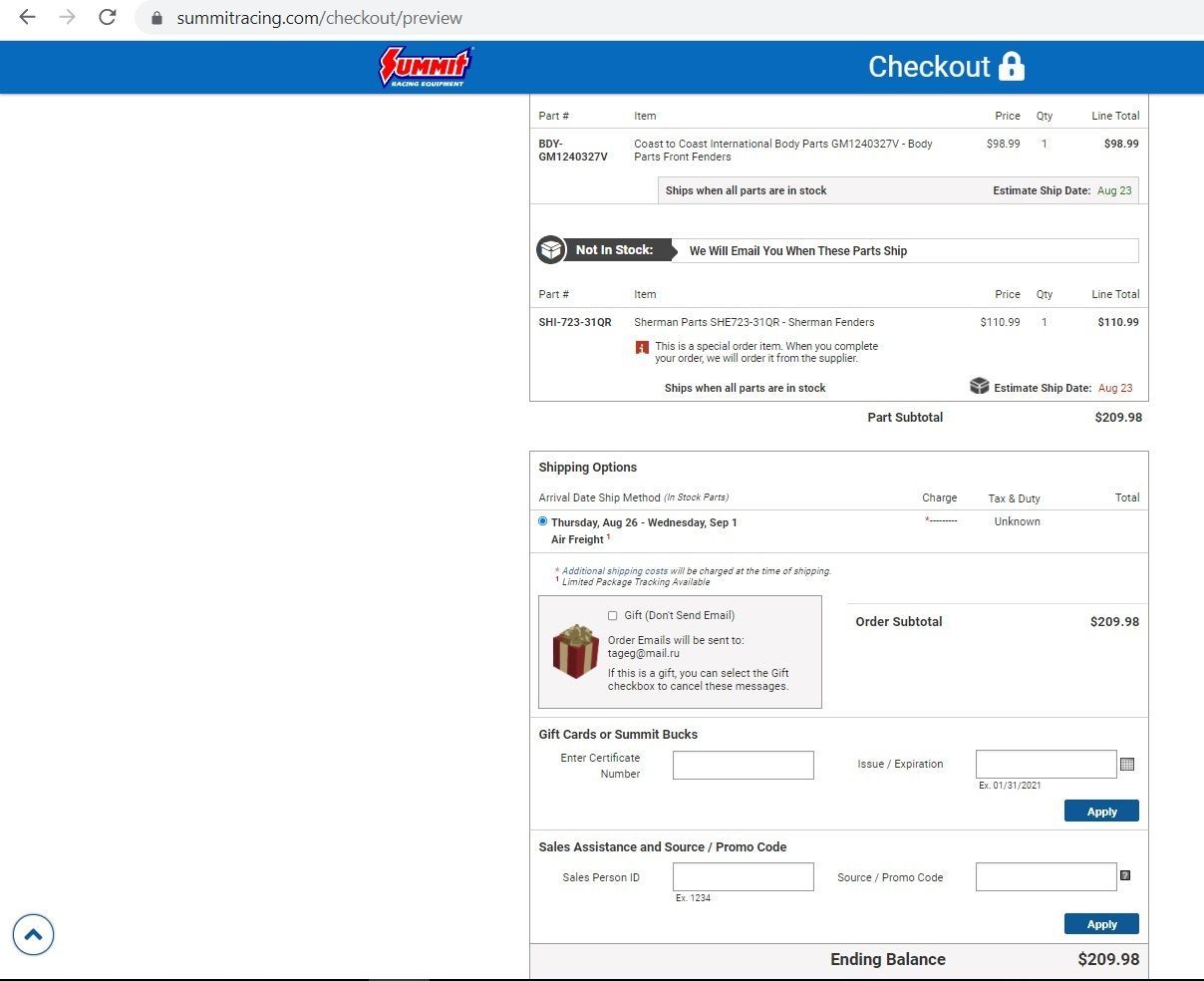This screenshot has width=1204, height=981.
Task: Focus the Issue / Expiration date field
Action: pyautogui.click(x=1045, y=765)
